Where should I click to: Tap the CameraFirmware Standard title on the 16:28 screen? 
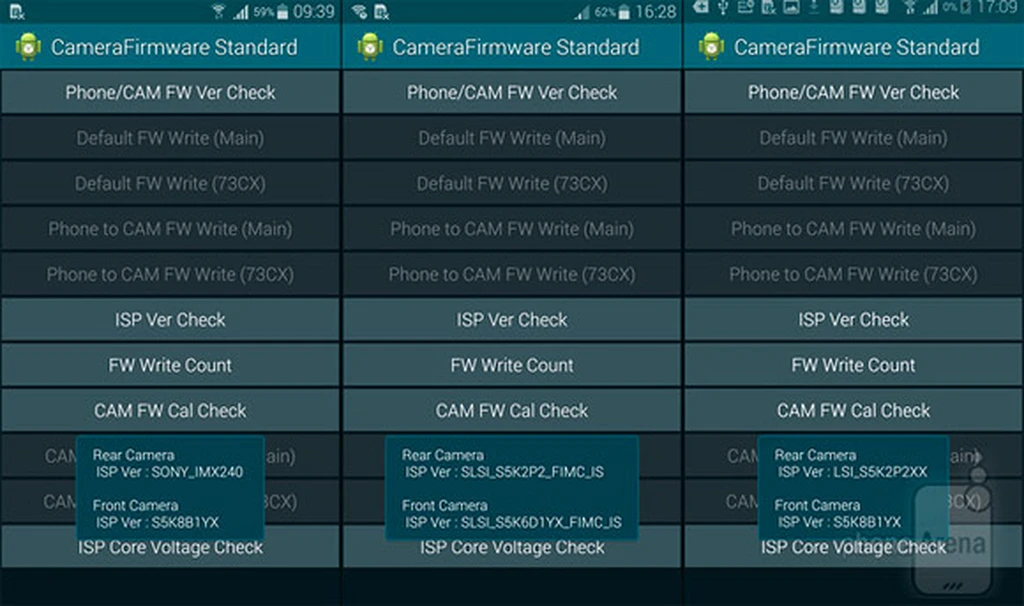tap(516, 47)
